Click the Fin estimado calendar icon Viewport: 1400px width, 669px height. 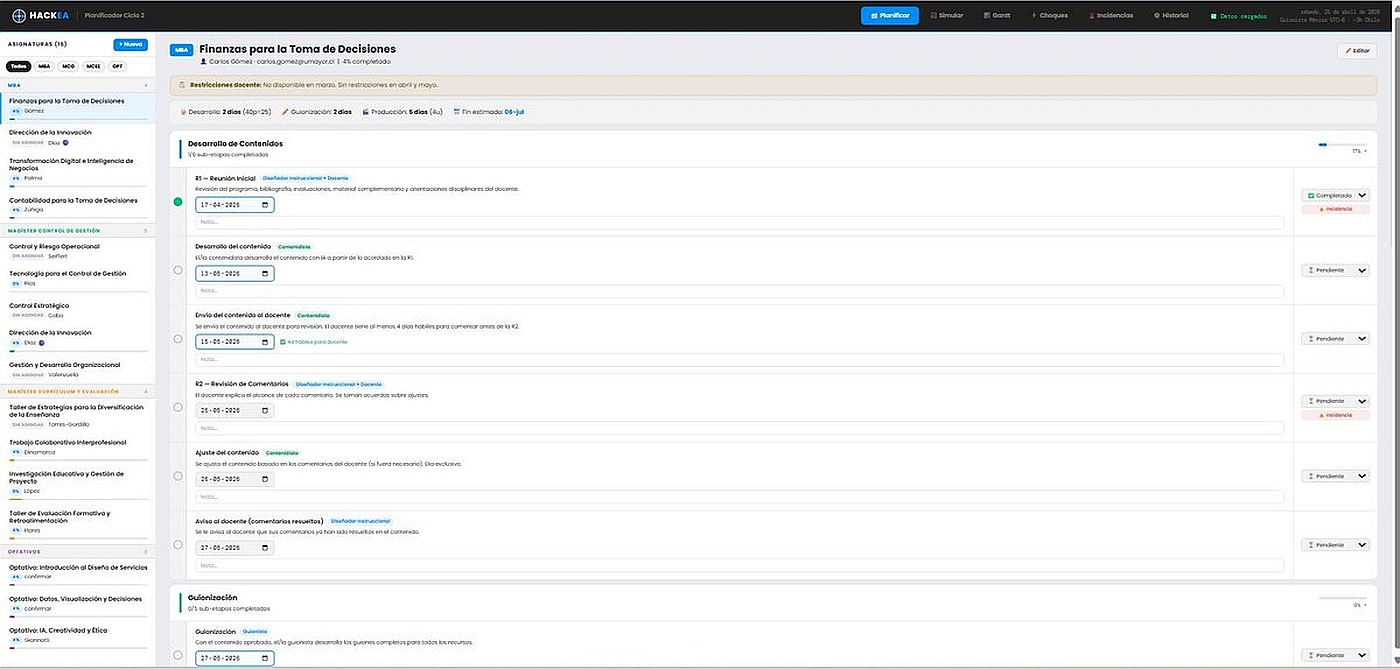(x=457, y=112)
